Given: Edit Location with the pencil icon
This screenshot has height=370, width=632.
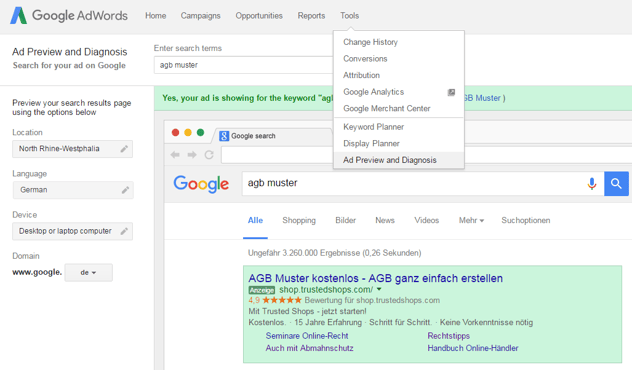Looking at the screenshot, I should pos(124,149).
